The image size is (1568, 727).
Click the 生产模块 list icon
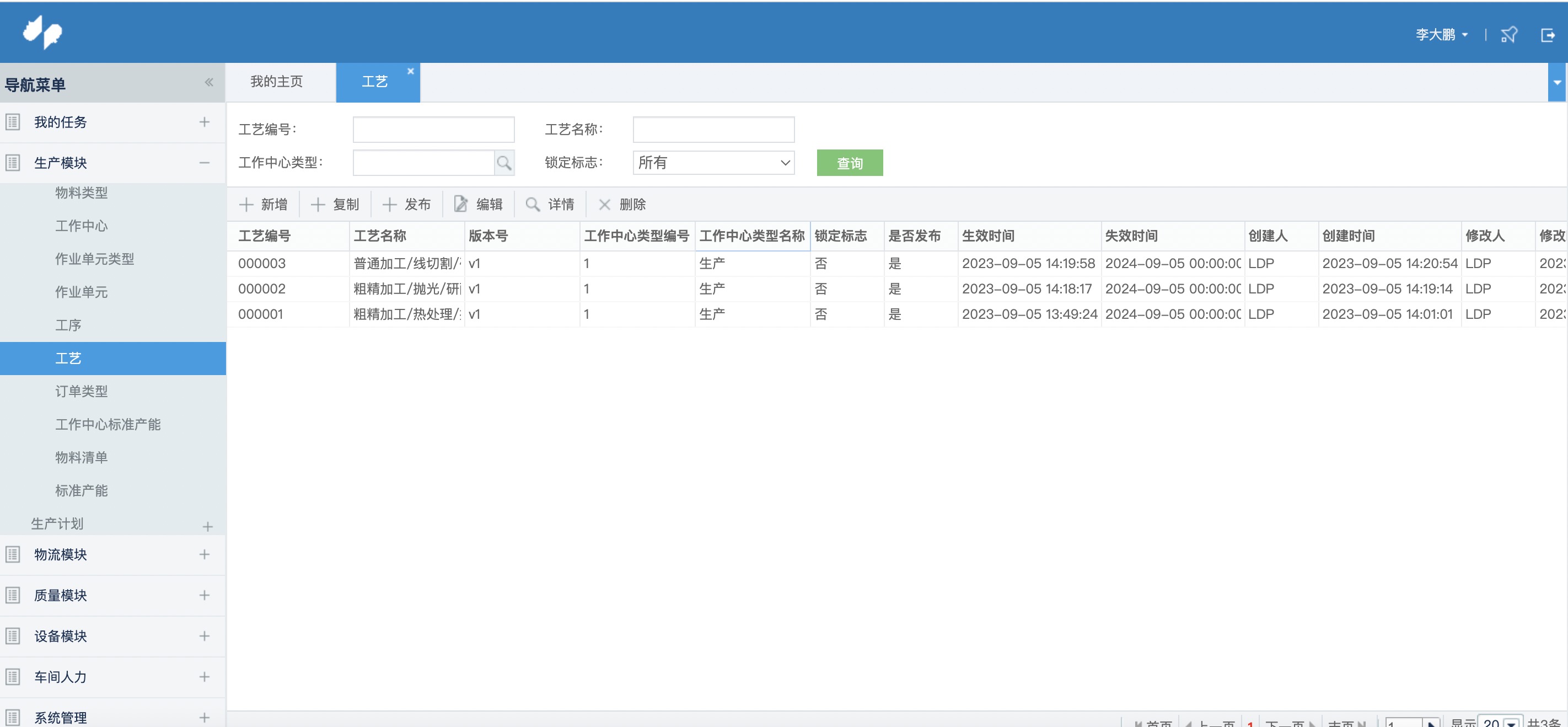[13, 163]
